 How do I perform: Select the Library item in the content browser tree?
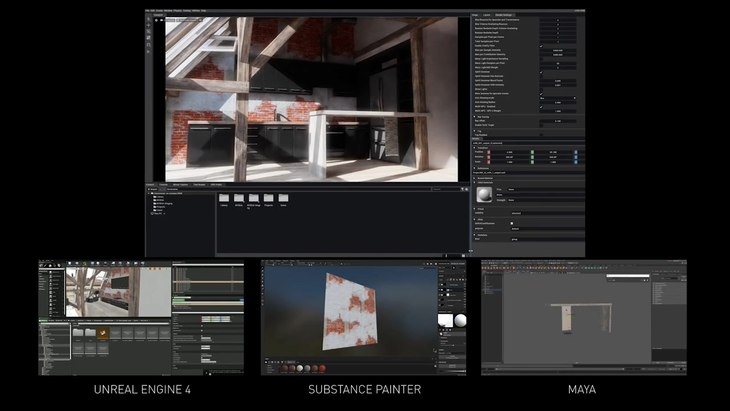(158, 197)
